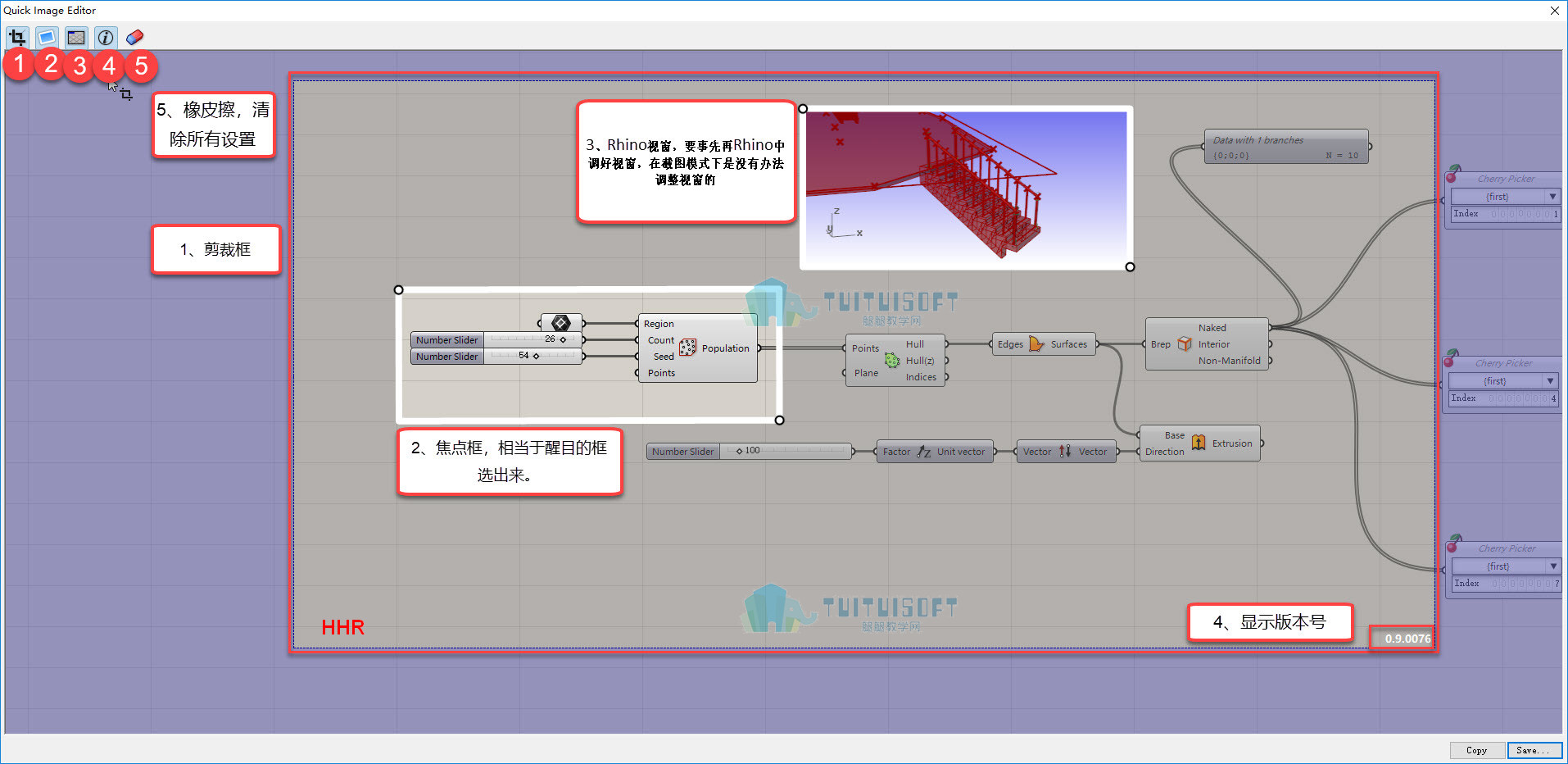This screenshot has height=764, width=1568.
Task: Click the Population component dice icon
Action: 688,348
